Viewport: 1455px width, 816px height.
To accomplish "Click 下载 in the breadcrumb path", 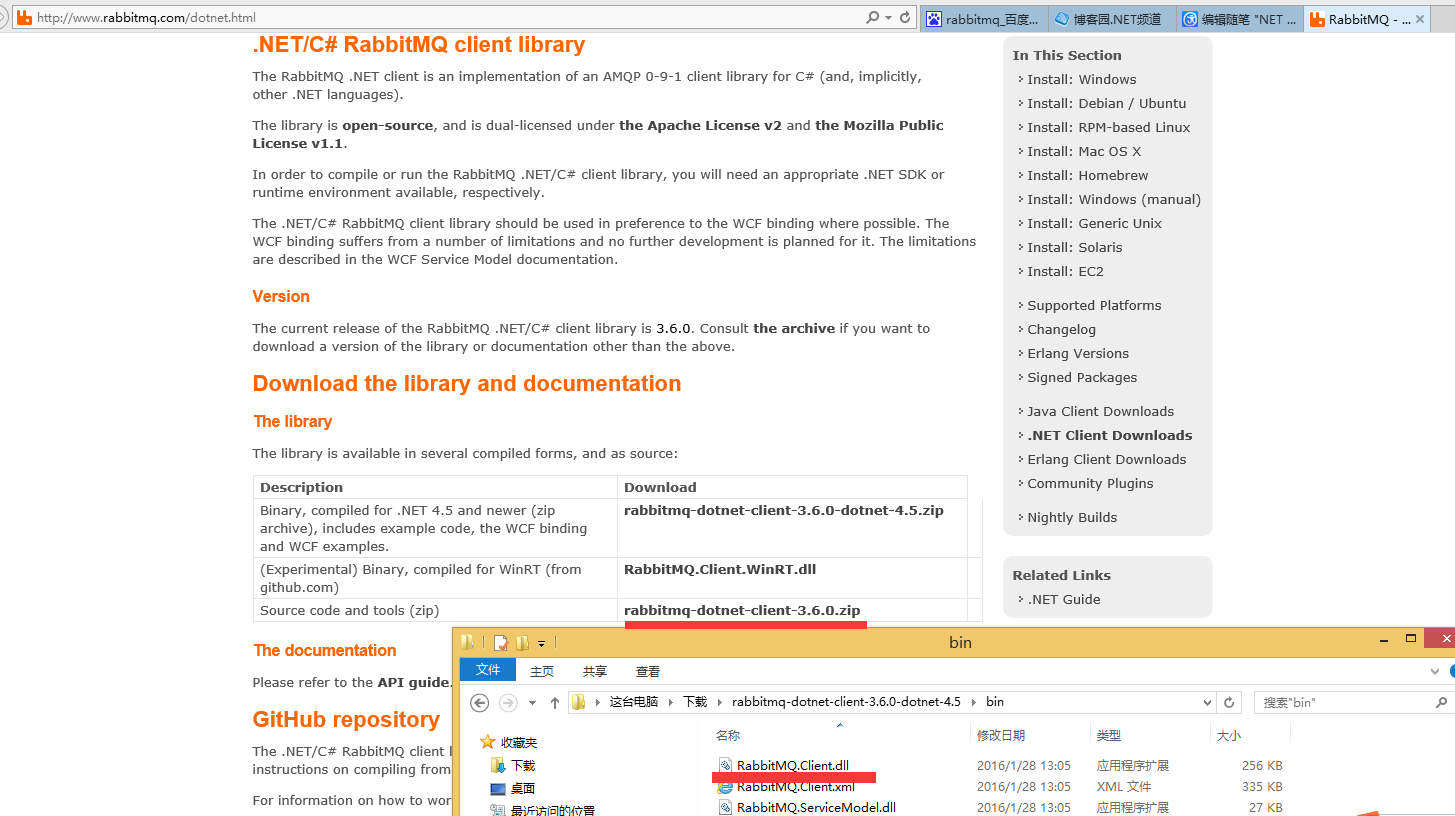I will [x=695, y=702].
